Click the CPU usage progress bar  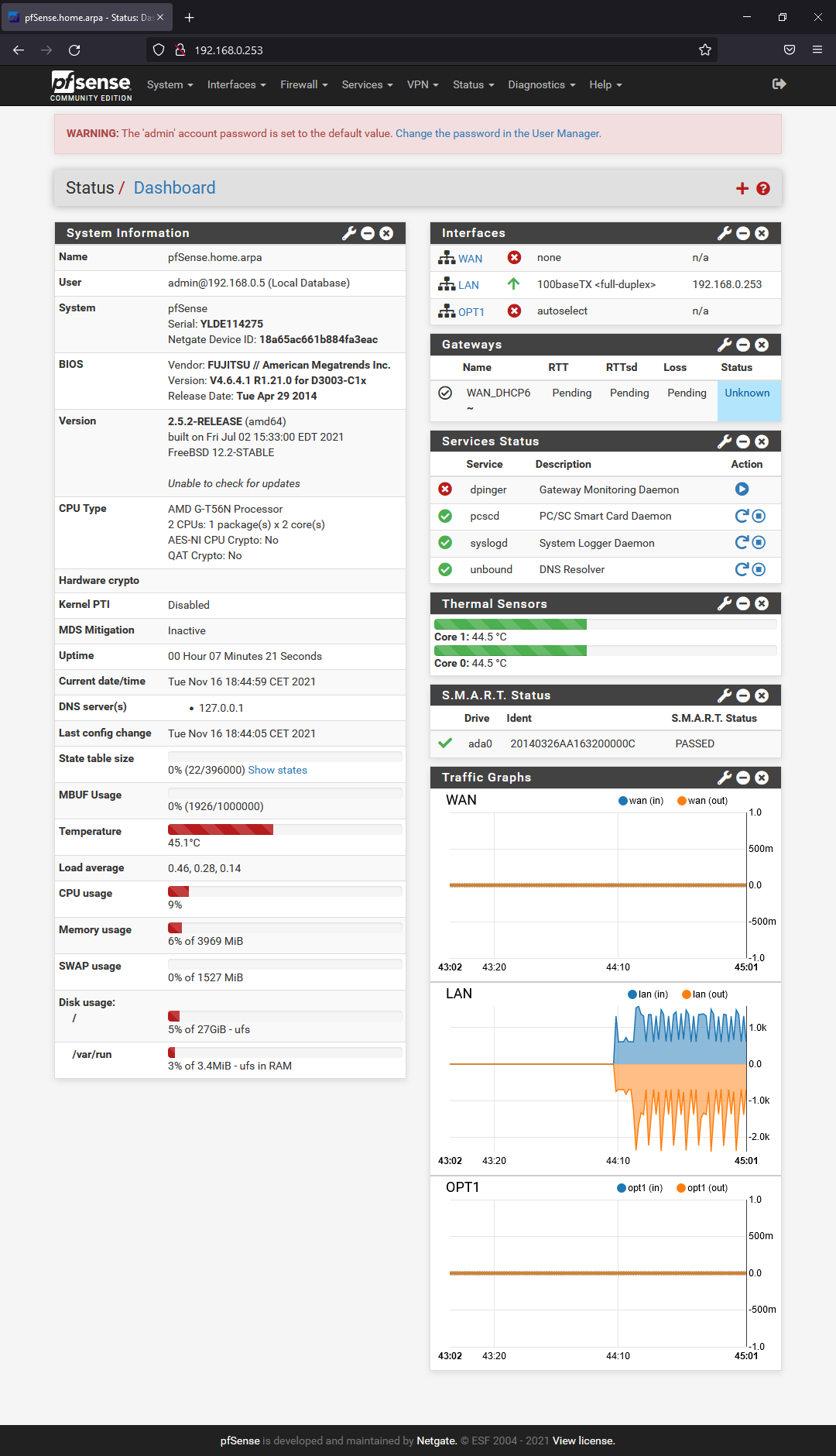coord(285,891)
